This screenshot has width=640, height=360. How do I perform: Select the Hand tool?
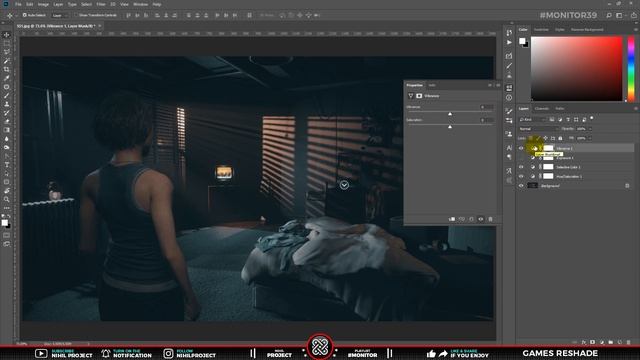(7, 191)
